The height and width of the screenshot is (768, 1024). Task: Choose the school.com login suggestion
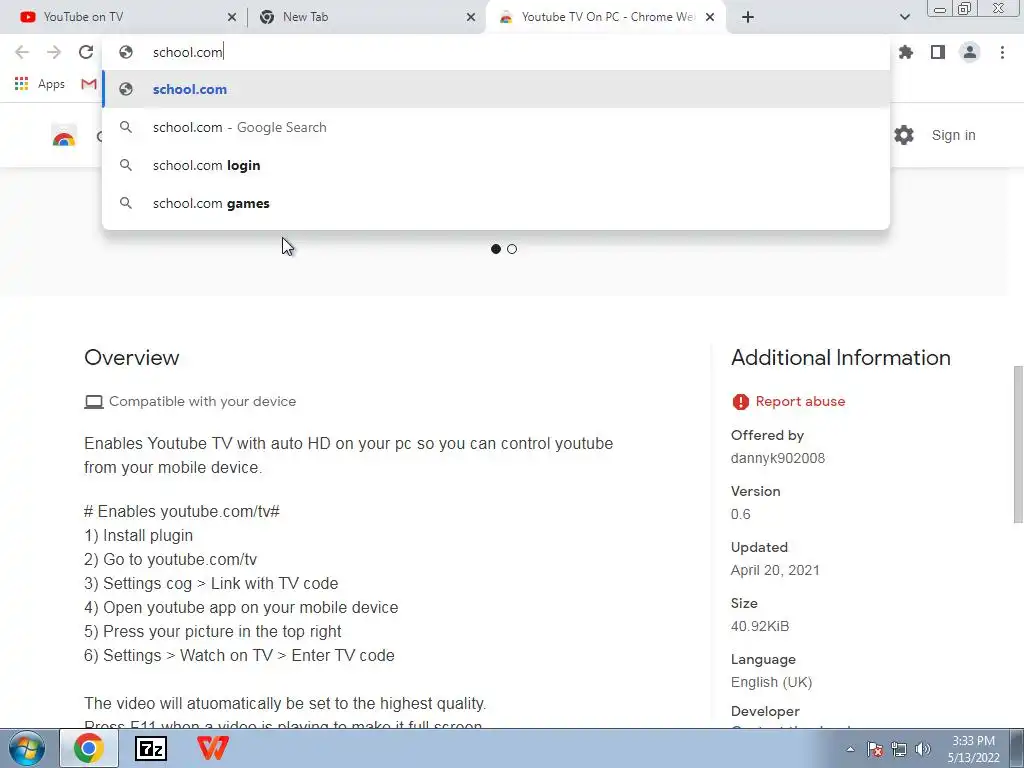496,165
